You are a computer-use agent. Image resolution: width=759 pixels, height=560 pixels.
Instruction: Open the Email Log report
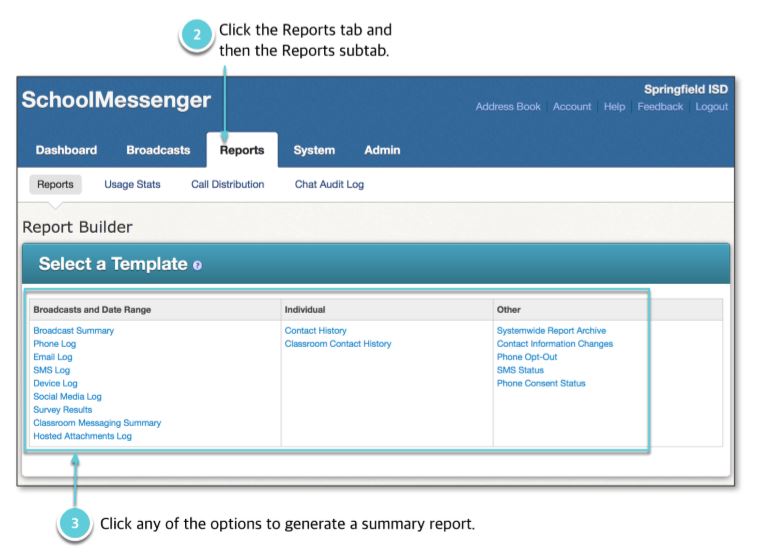53,357
